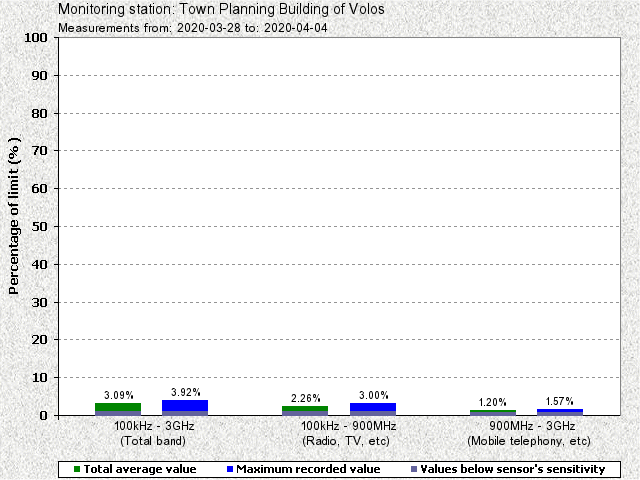Image resolution: width=640 pixels, height=480 pixels.
Task: Click the '100kHz - 3GHz' axis label
Action: click(154, 426)
